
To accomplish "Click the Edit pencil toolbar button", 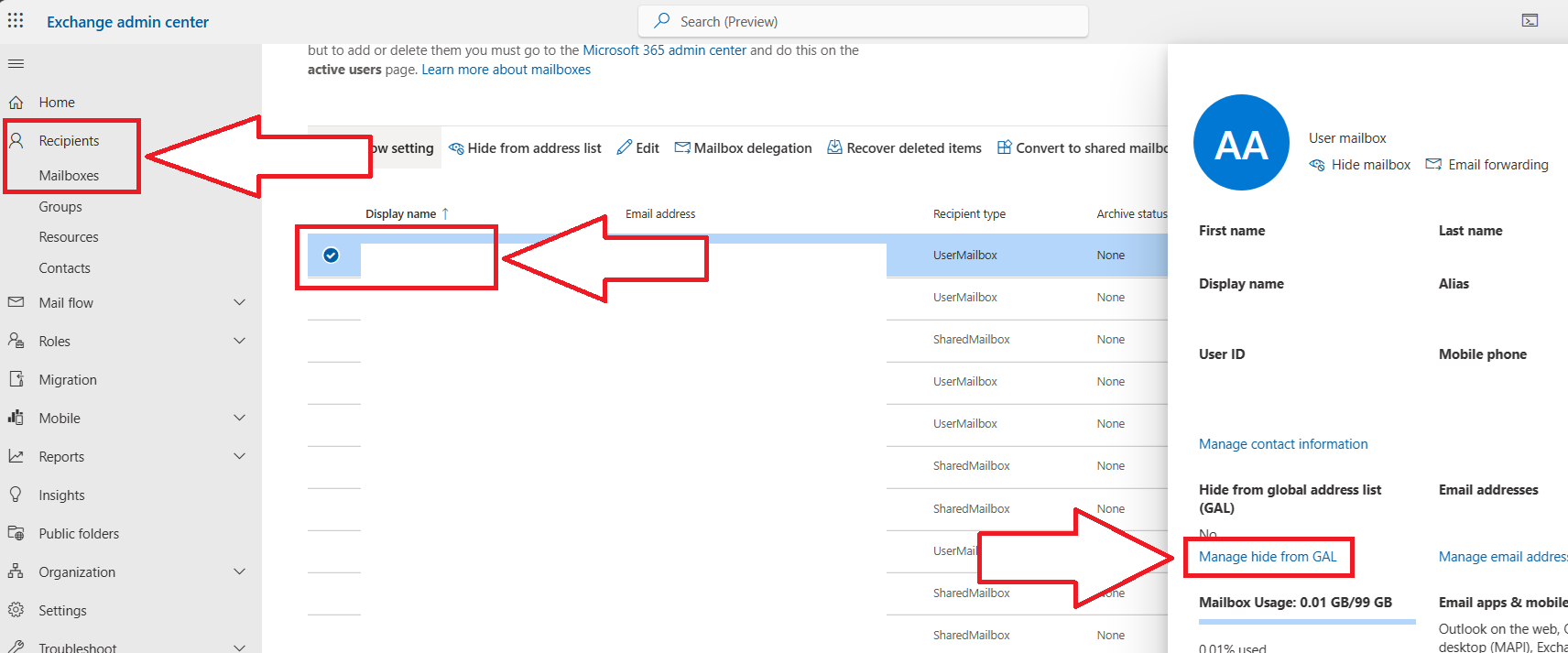I will (x=637, y=147).
